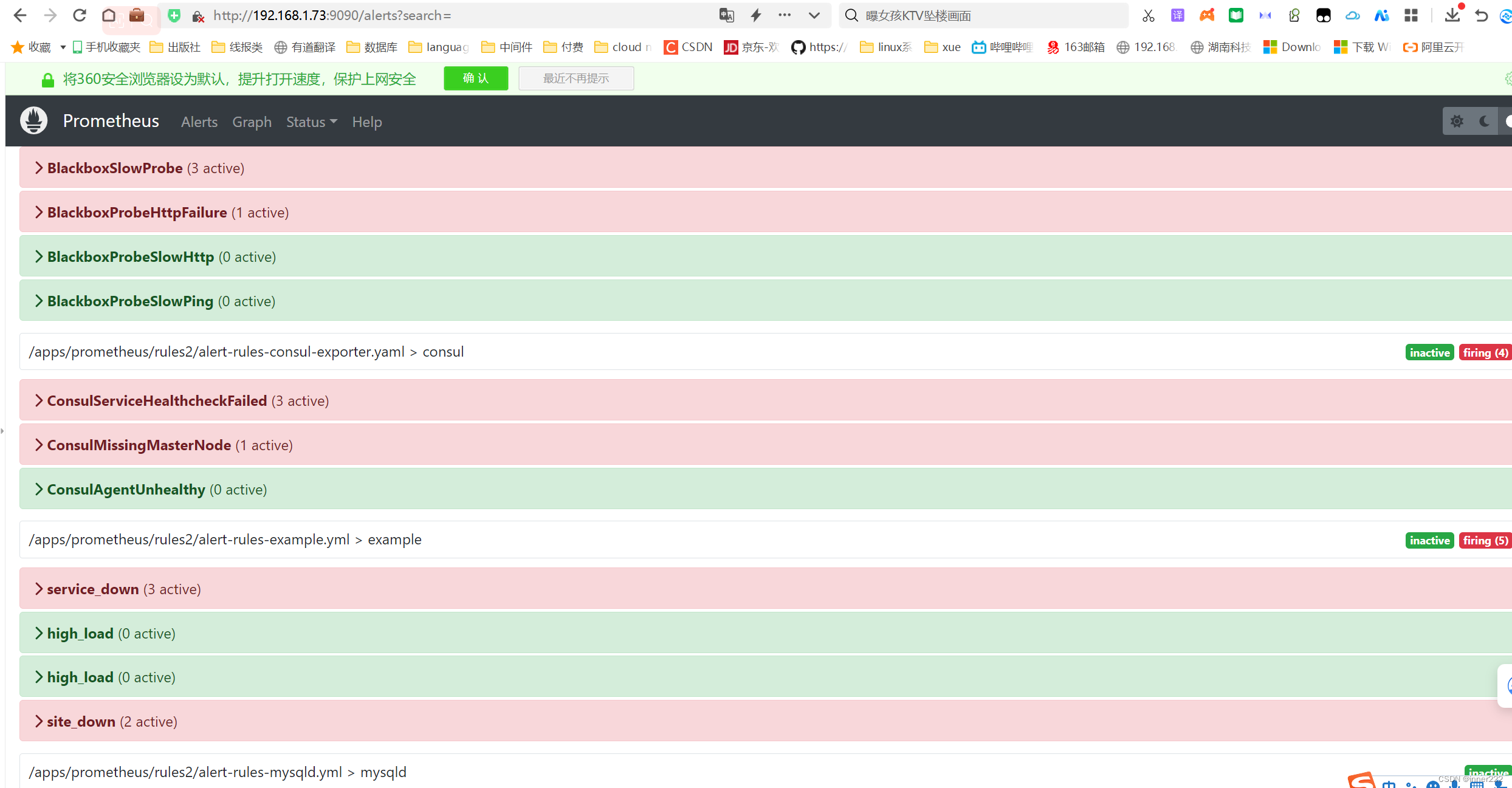Click the browser search box
1512x788 pixels.
tap(985, 15)
